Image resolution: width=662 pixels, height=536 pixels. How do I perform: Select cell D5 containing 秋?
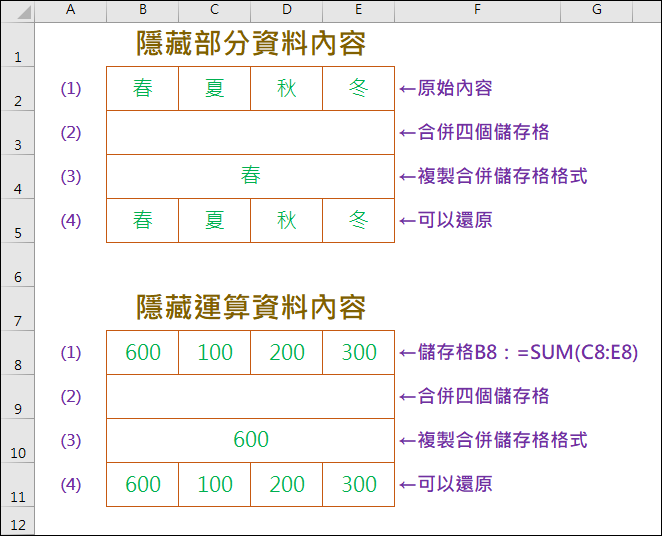point(287,221)
